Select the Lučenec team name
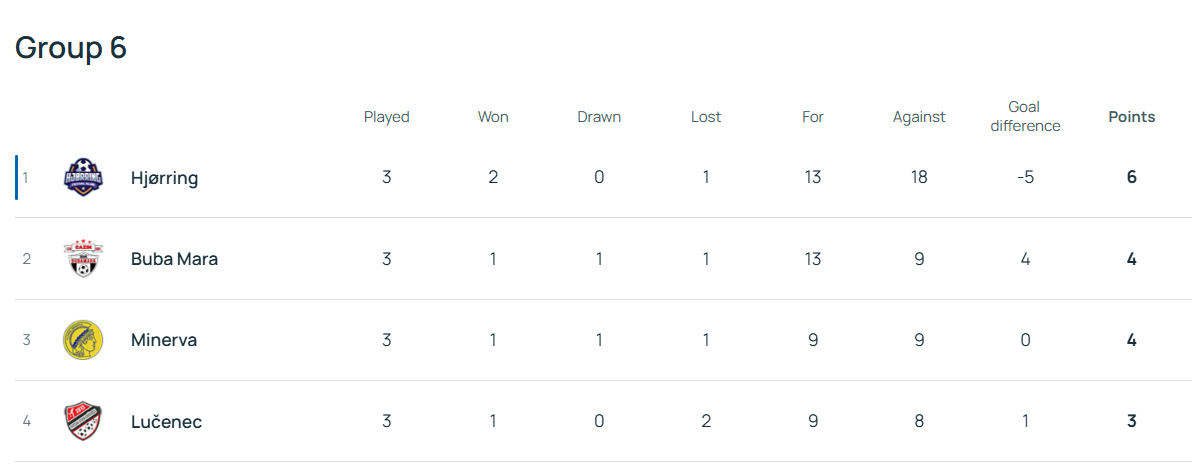 pos(166,422)
